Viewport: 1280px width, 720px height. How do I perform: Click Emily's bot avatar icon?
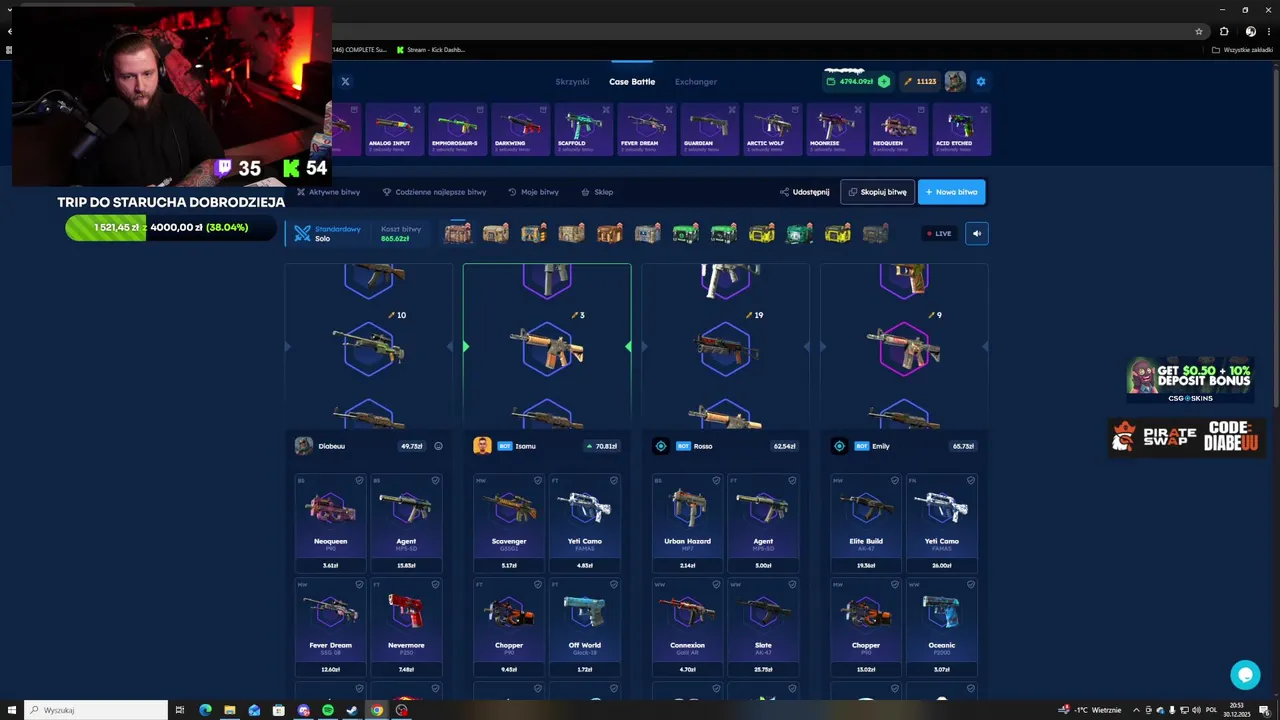pos(839,446)
